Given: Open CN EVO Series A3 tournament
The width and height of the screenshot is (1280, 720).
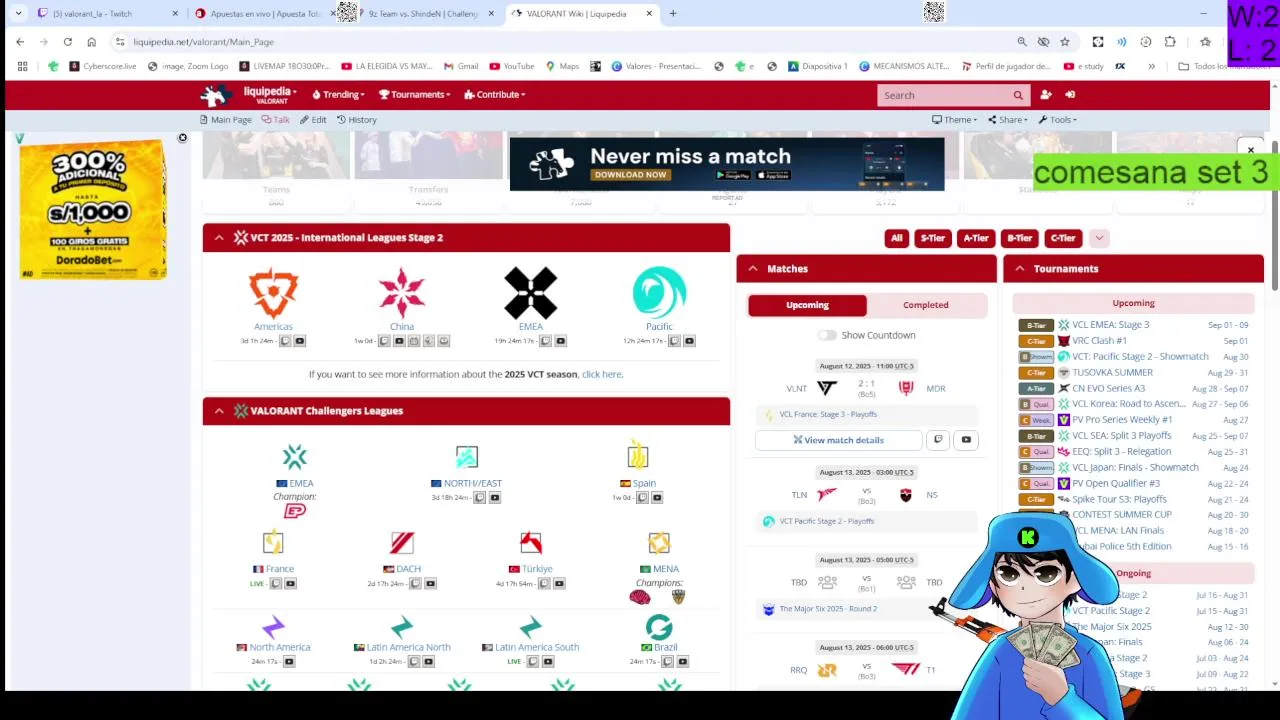Looking at the screenshot, I should coord(1108,388).
